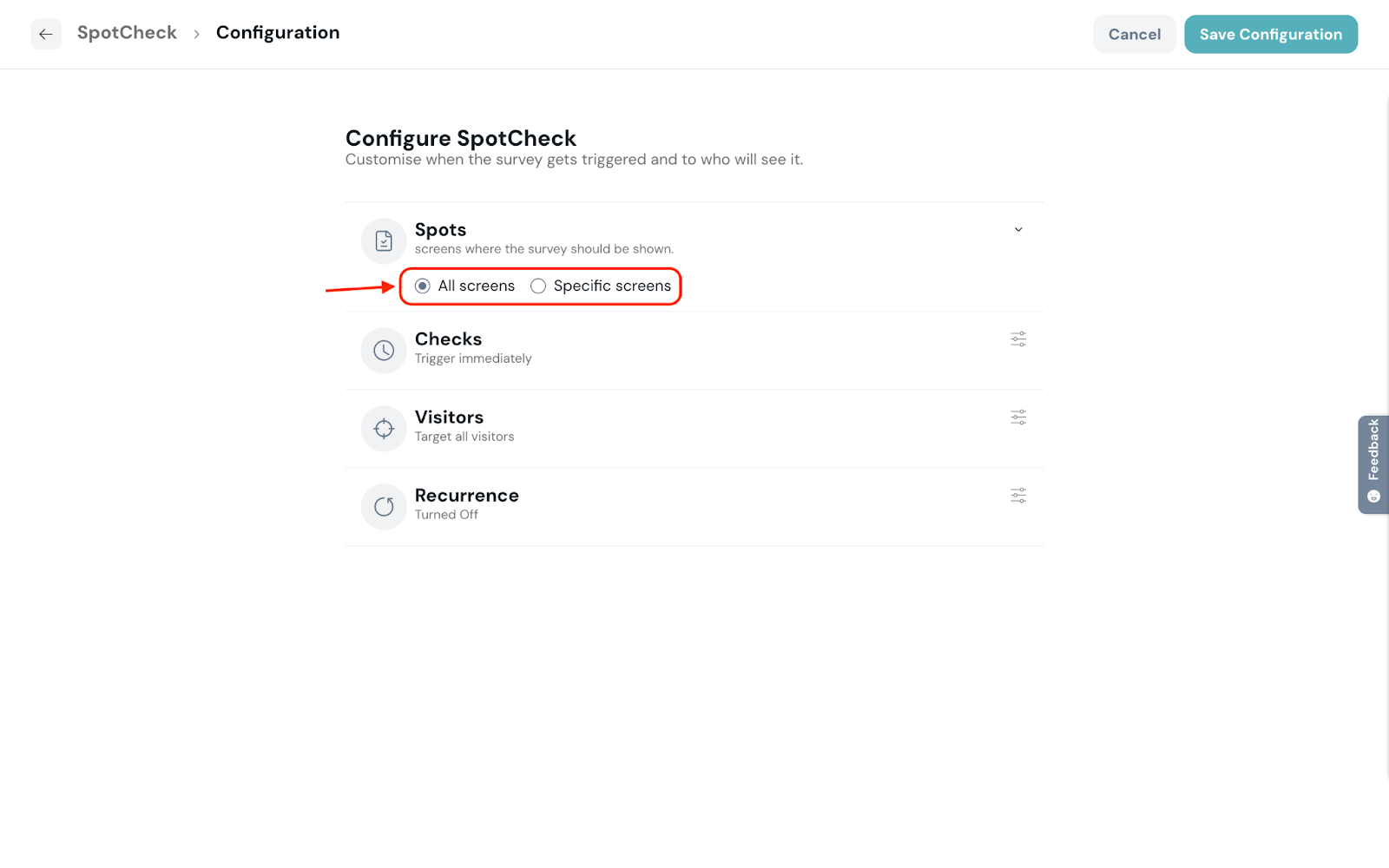Open Checks settings sliders icon

(x=1018, y=339)
